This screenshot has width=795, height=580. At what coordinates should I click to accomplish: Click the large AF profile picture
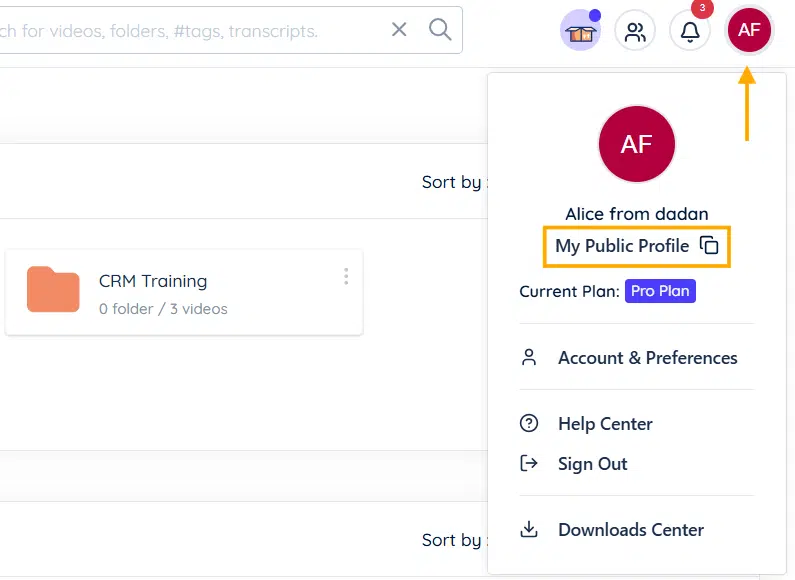click(637, 144)
